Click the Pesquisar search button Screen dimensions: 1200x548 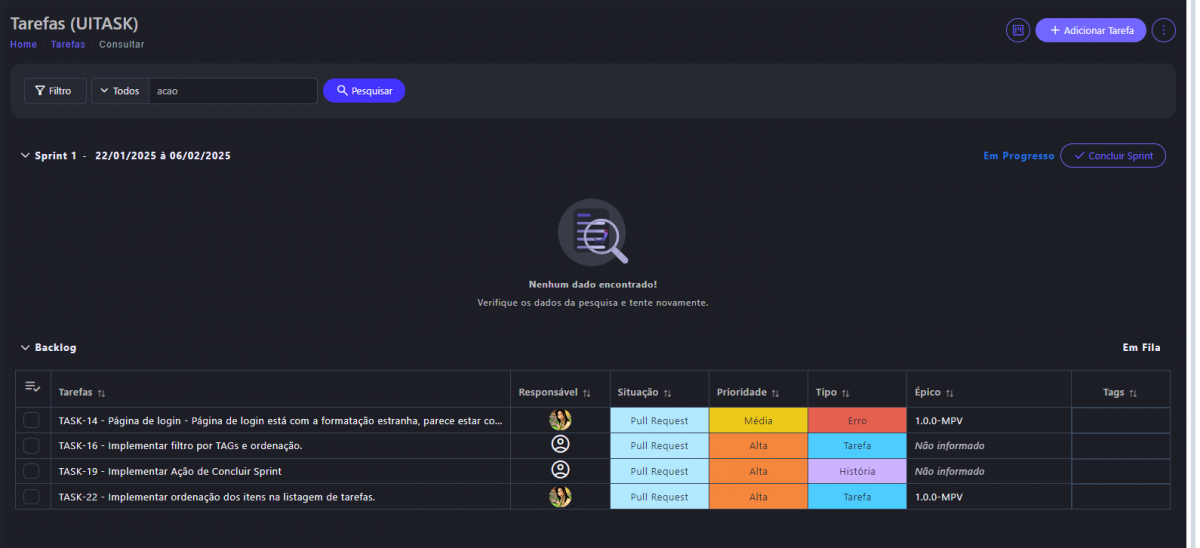tap(364, 91)
